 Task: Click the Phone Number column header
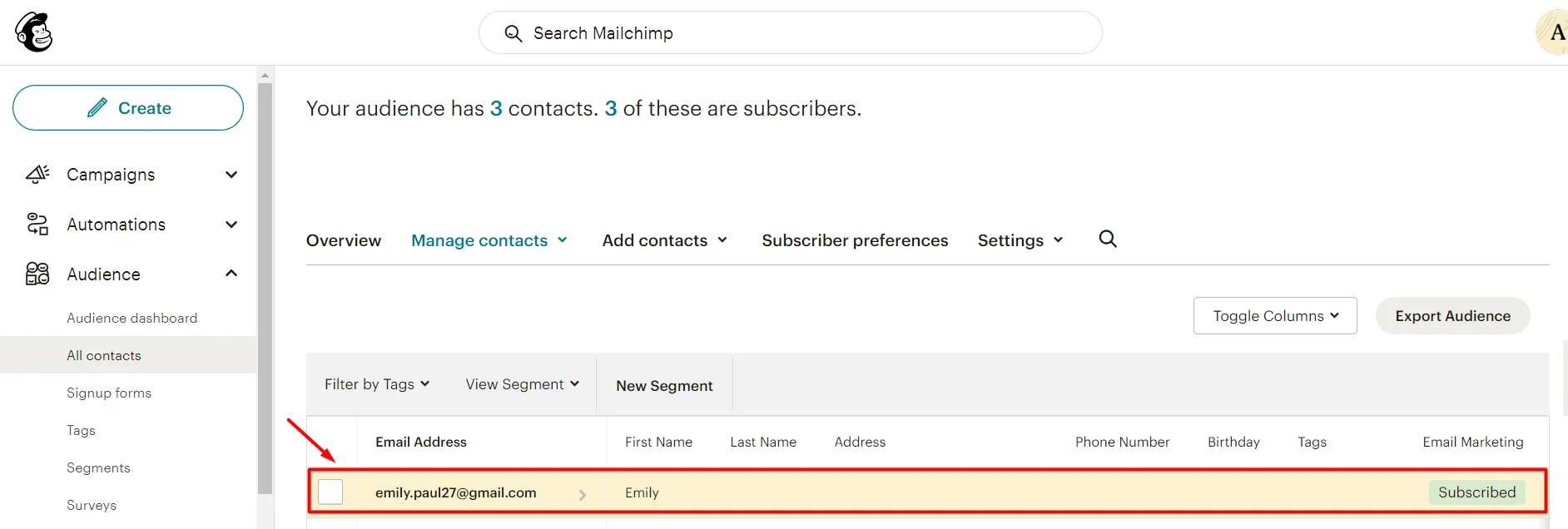tap(1122, 442)
